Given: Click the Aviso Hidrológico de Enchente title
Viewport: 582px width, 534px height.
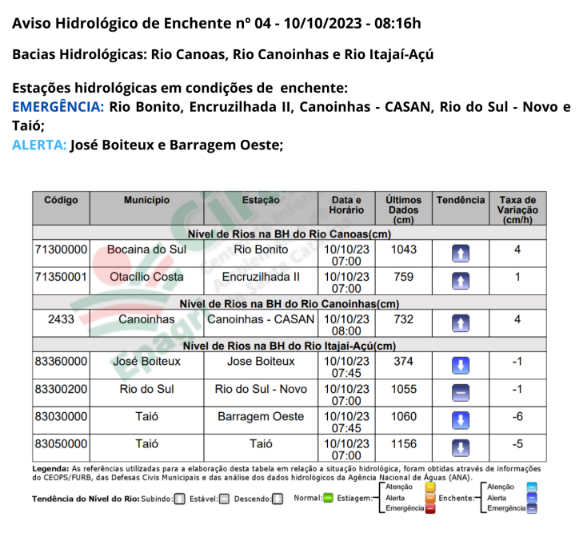Looking at the screenshot, I should point(217,23).
